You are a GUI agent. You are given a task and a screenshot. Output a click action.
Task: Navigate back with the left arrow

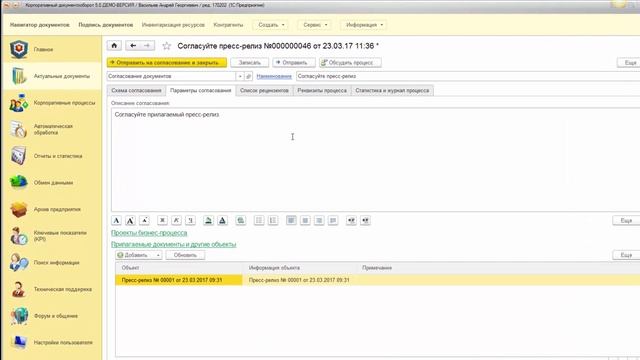tap(133, 46)
